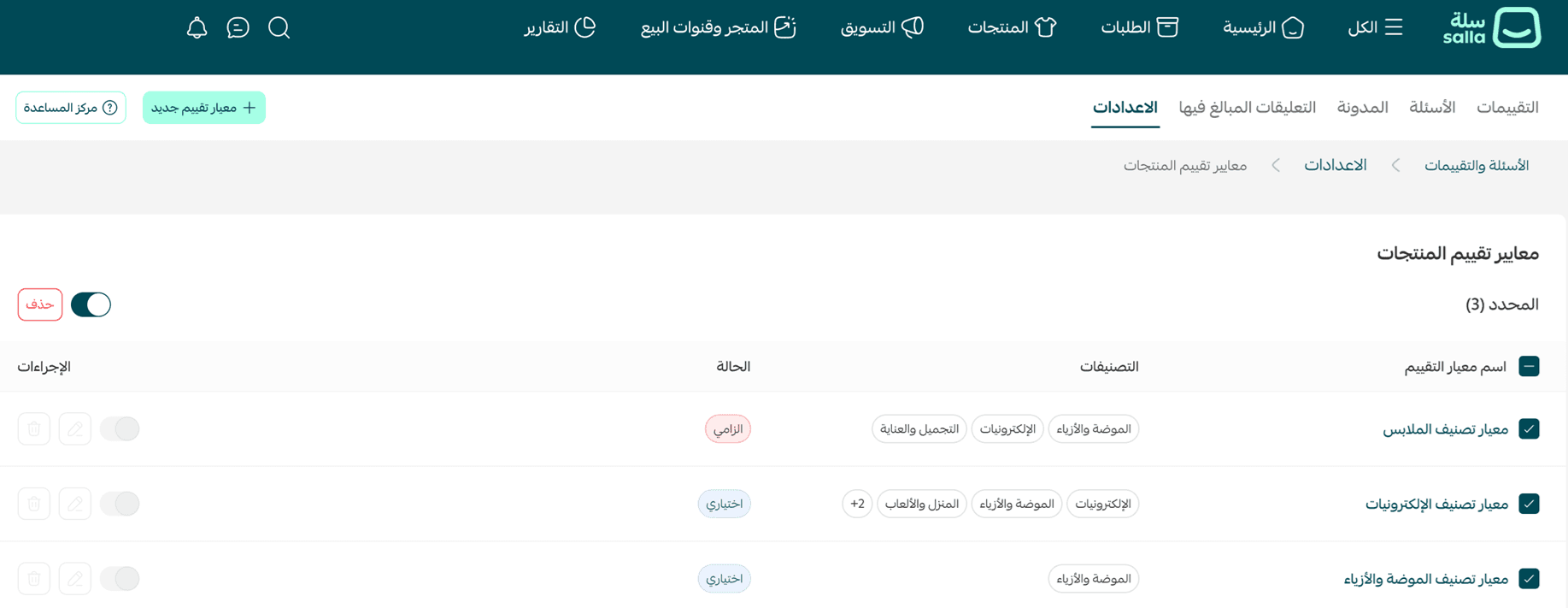1568x608 pixels.
Task: Click اختياري badge in الإلكترونيات row
Action: [725, 504]
